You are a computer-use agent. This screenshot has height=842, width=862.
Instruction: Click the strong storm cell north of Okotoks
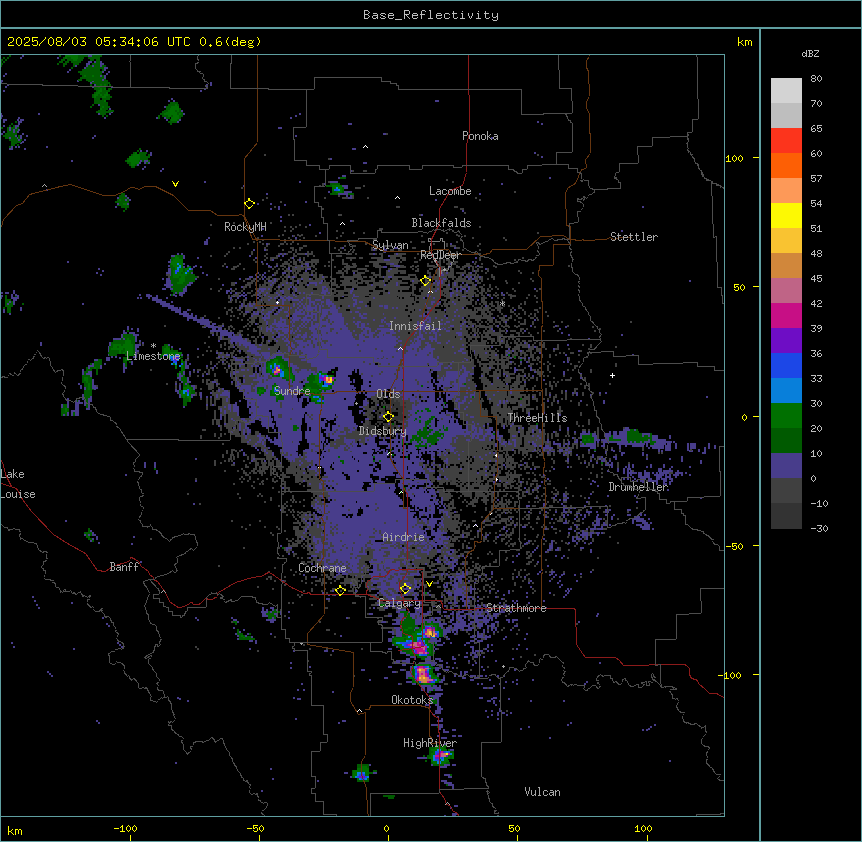423,674
